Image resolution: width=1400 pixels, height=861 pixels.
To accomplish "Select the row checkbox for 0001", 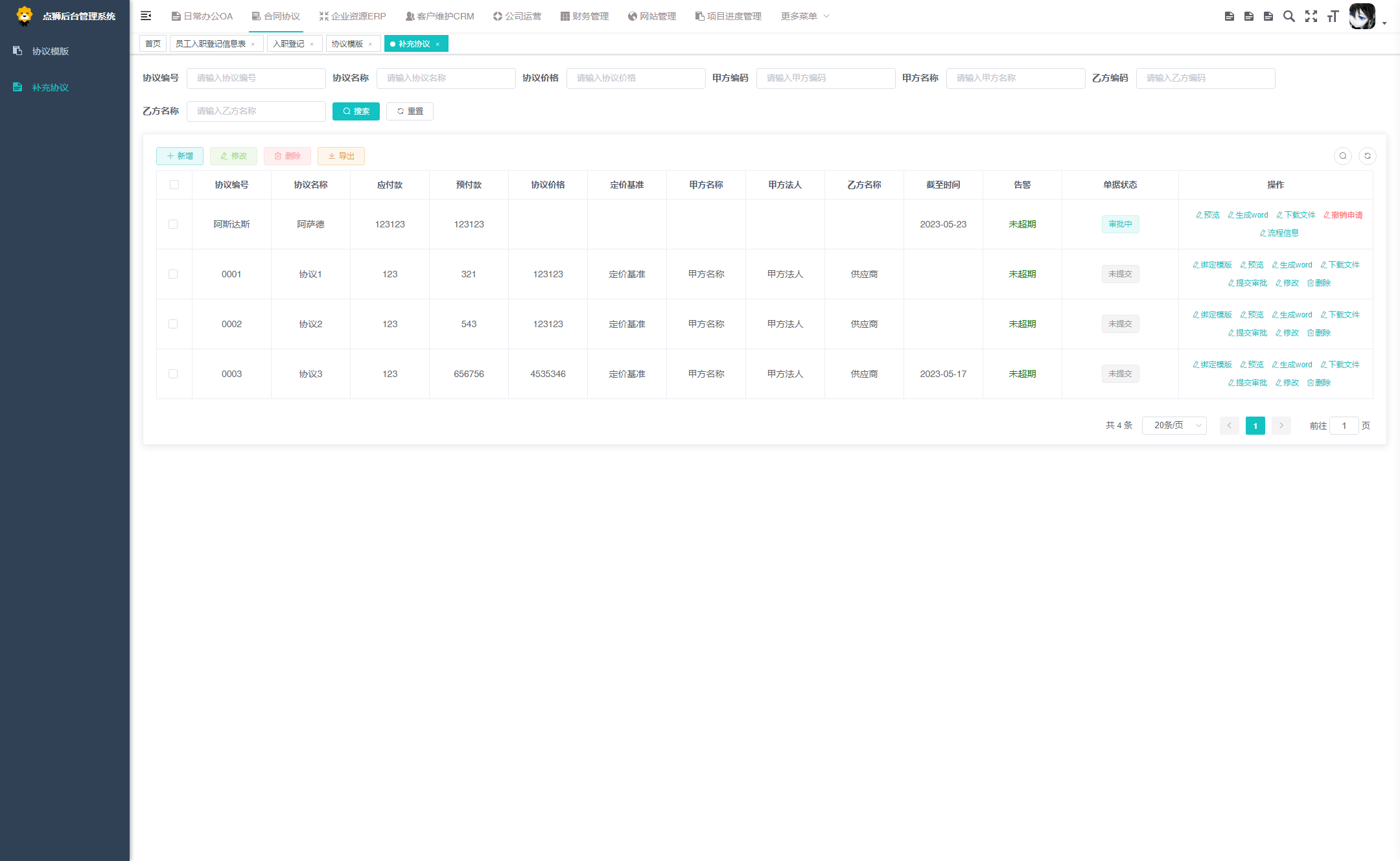I will (x=173, y=274).
